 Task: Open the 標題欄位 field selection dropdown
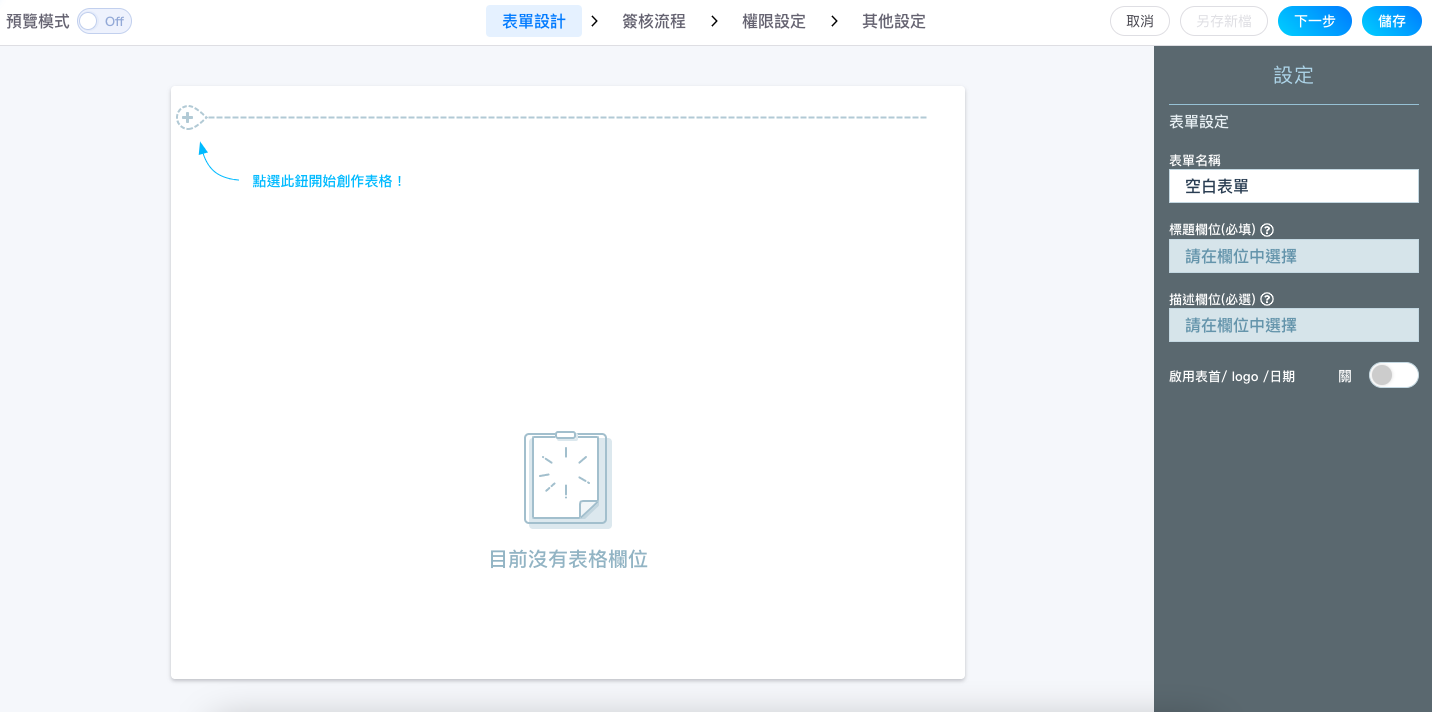tap(1293, 256)
